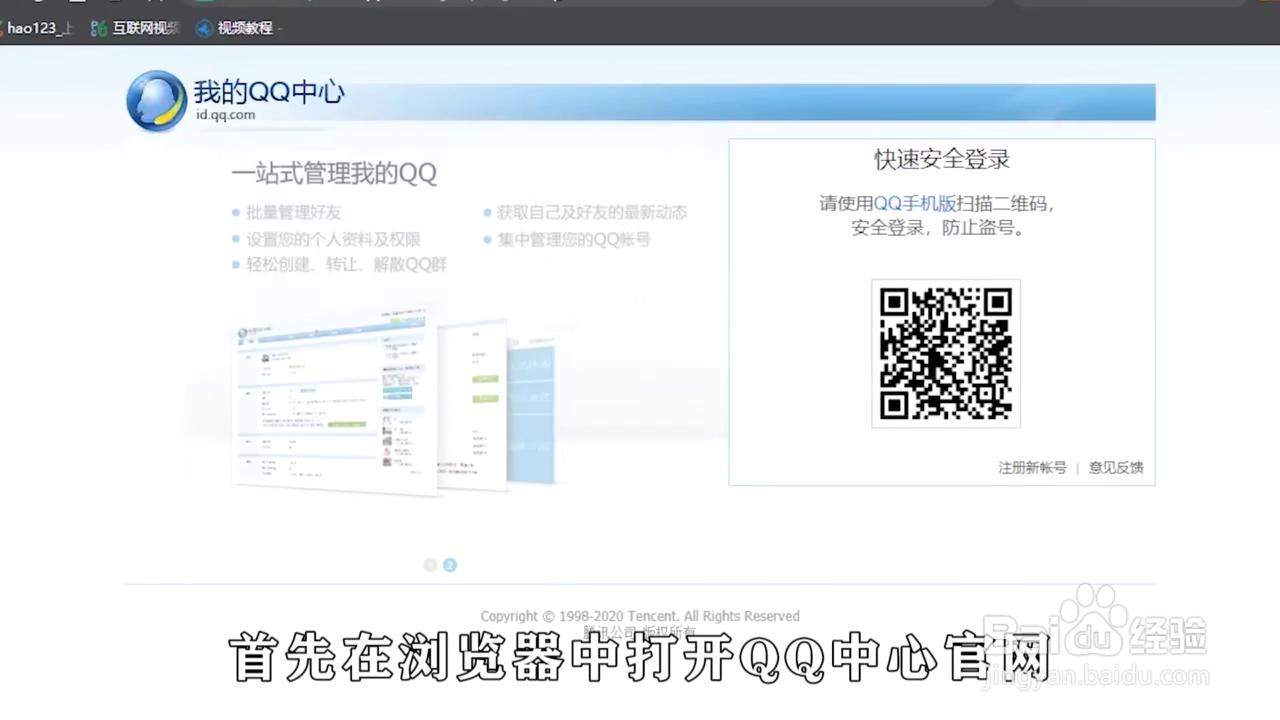
Task: Click 批量管理好友 text
Action: pyautogui.click(x=294, y=212)
